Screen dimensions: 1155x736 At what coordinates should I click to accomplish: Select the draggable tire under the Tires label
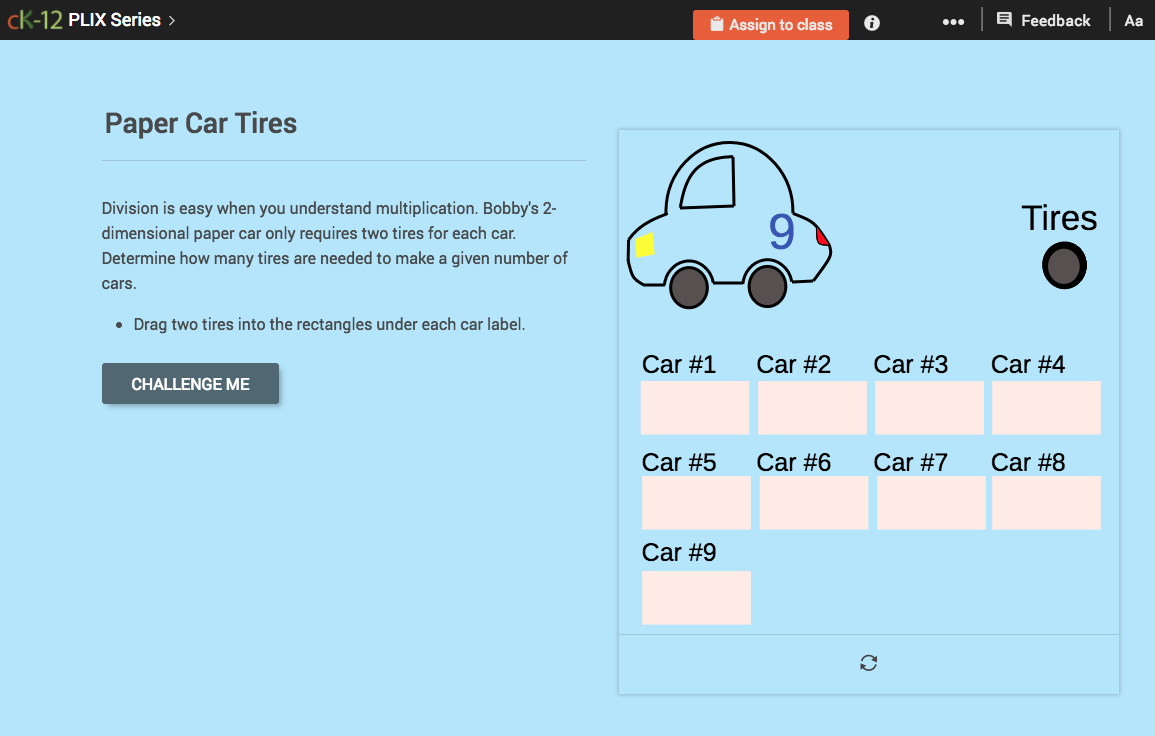[1064, 265]
